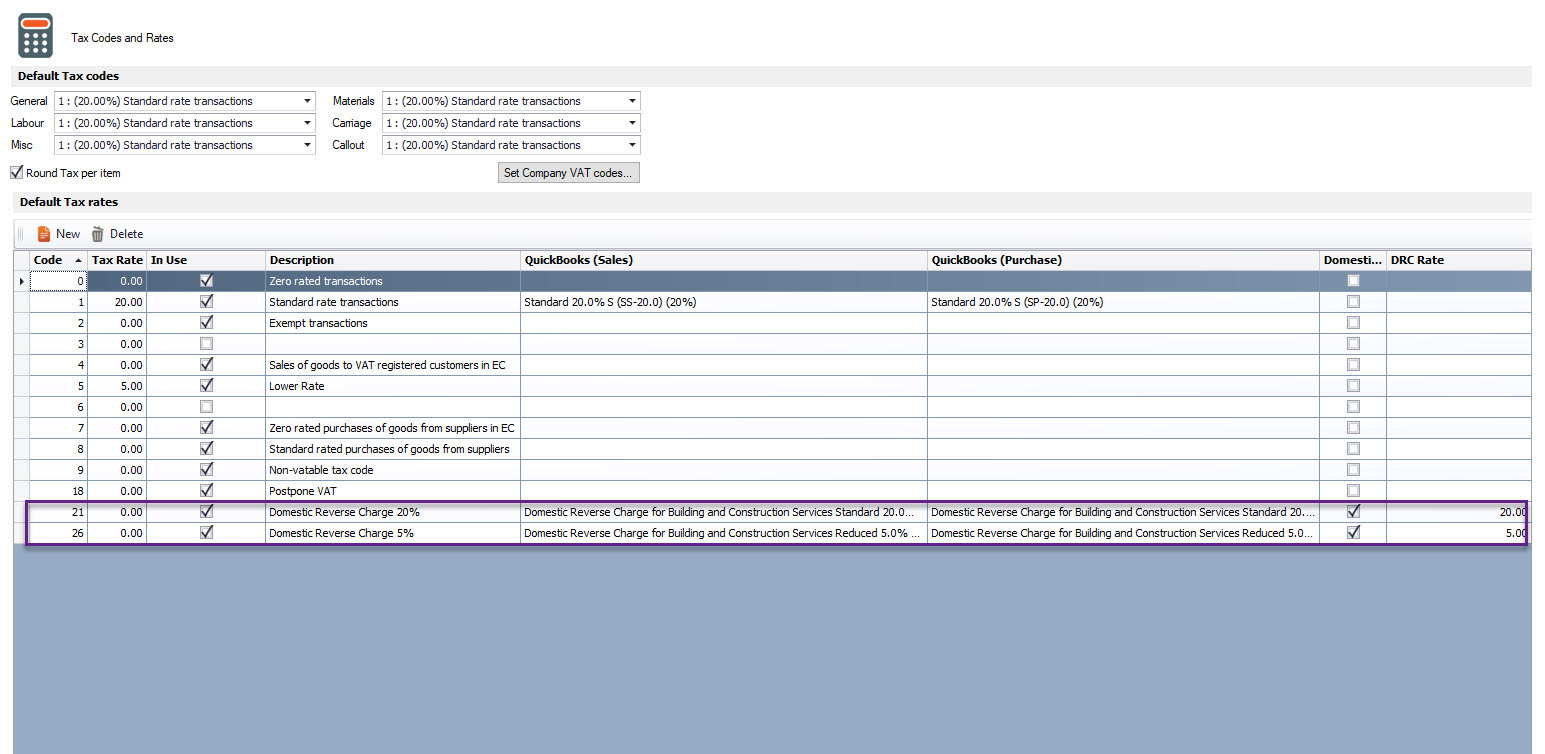Open the General tax code dropdown

pyautogui.click(x=307, y=101)
